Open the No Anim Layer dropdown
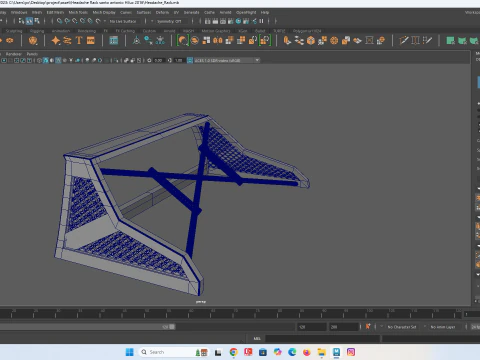This screenshot has width=480, height=360. point(443,327)
